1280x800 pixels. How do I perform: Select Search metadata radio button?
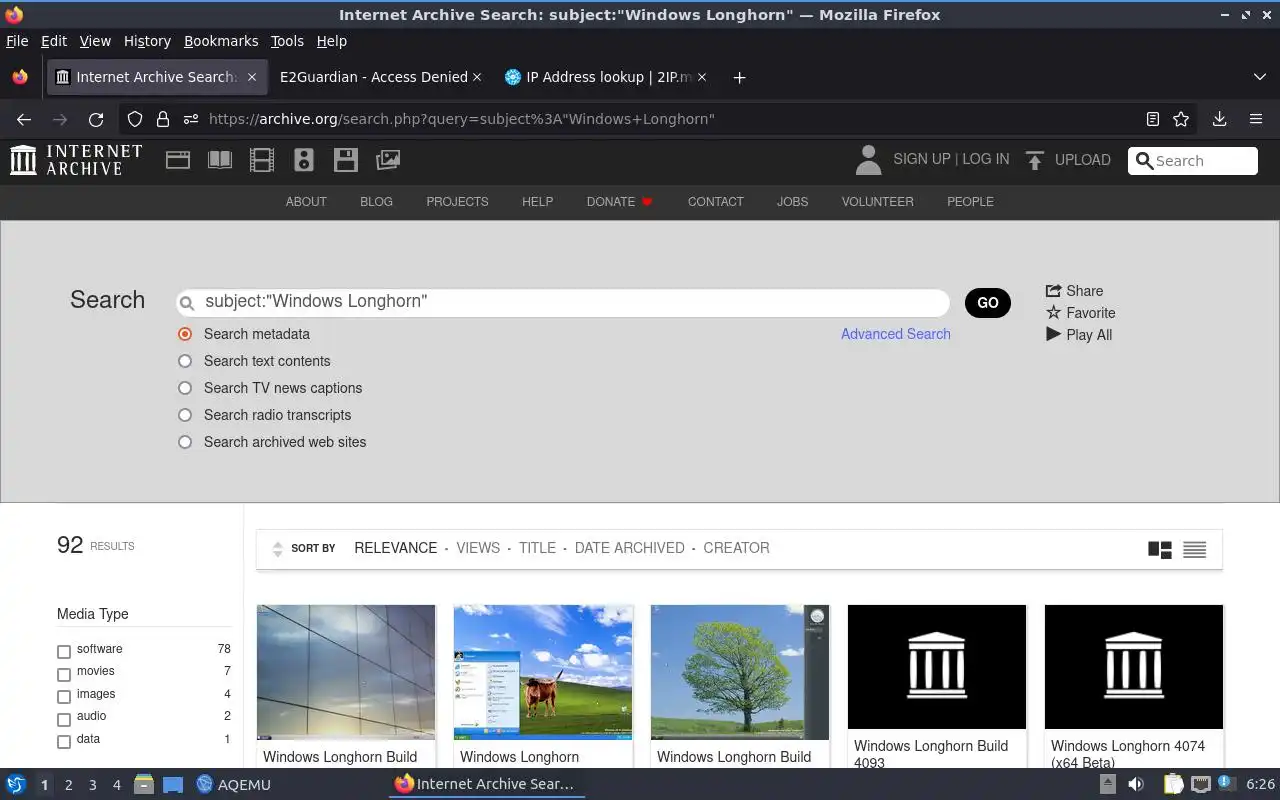[185, 334]
